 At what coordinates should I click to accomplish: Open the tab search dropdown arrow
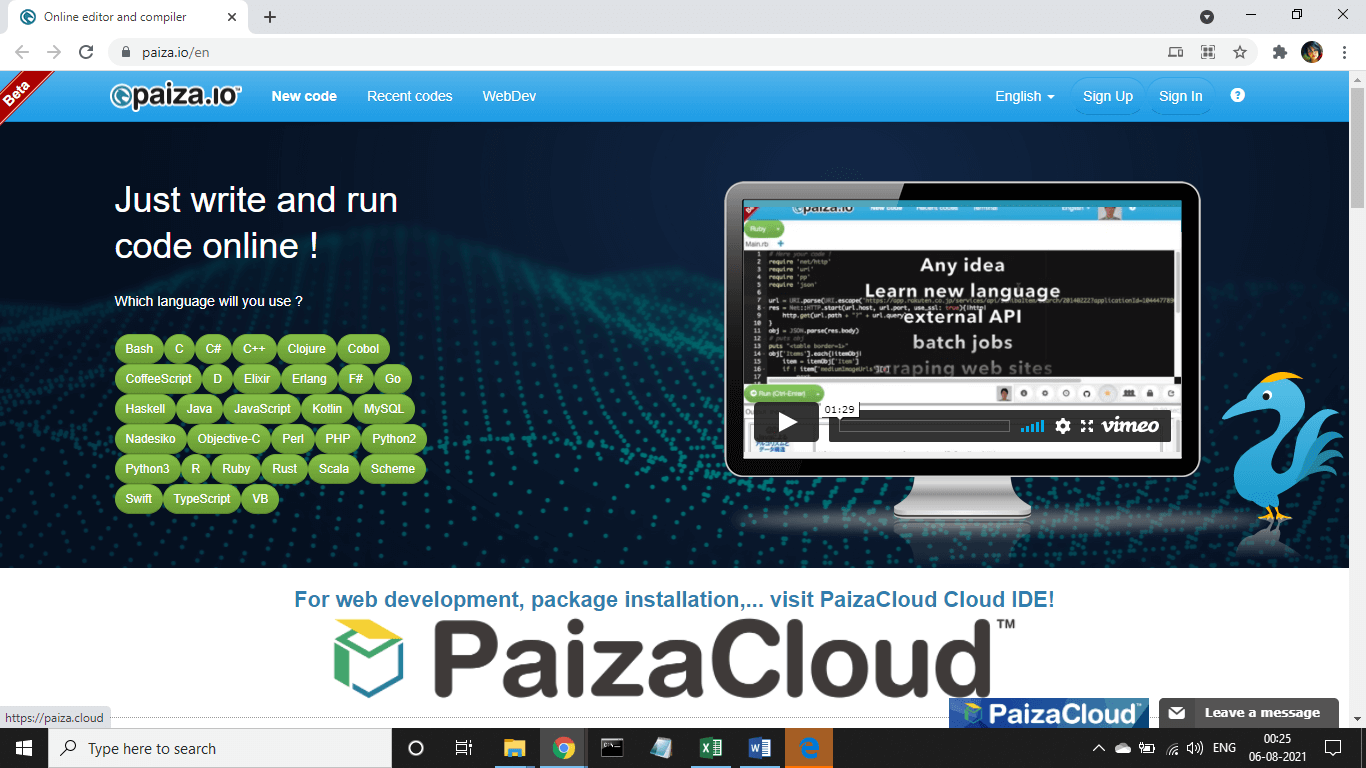click(1207, 16)
